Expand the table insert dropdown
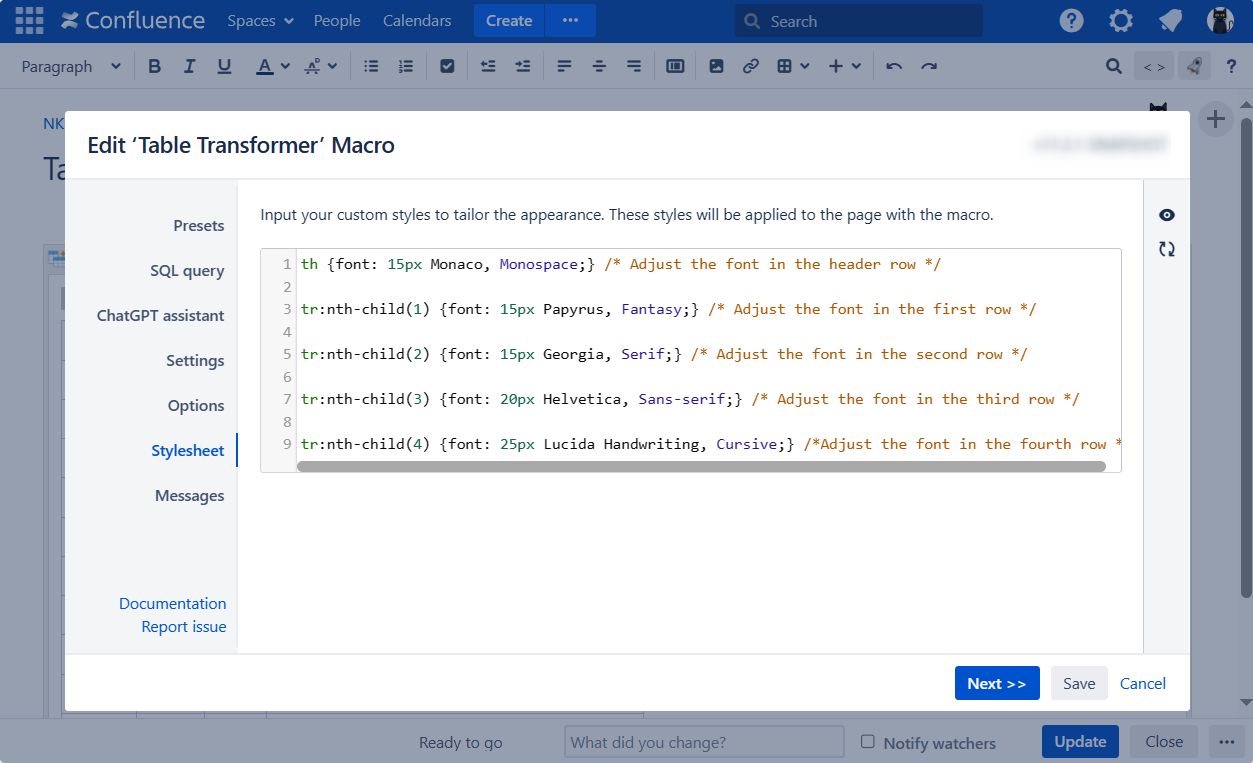Viewport: 1253px width, 763px height. [x=793, y=66]
